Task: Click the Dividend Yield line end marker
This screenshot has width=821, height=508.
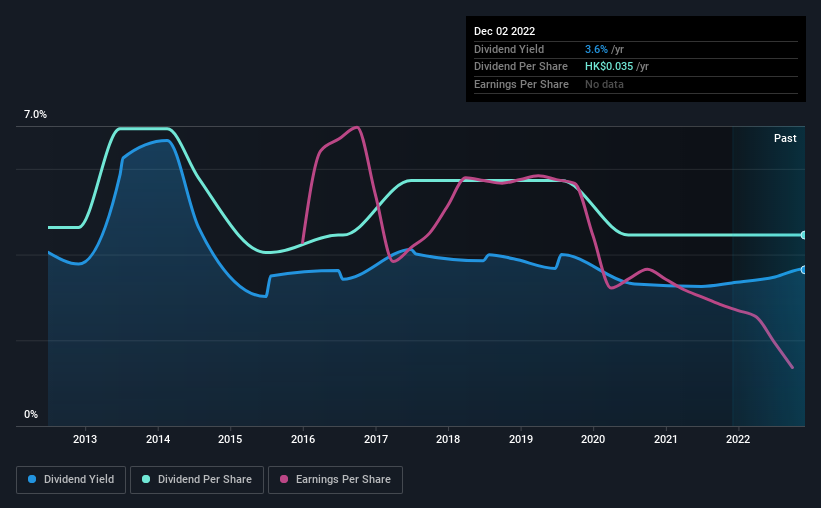Action: click(803, 270)
